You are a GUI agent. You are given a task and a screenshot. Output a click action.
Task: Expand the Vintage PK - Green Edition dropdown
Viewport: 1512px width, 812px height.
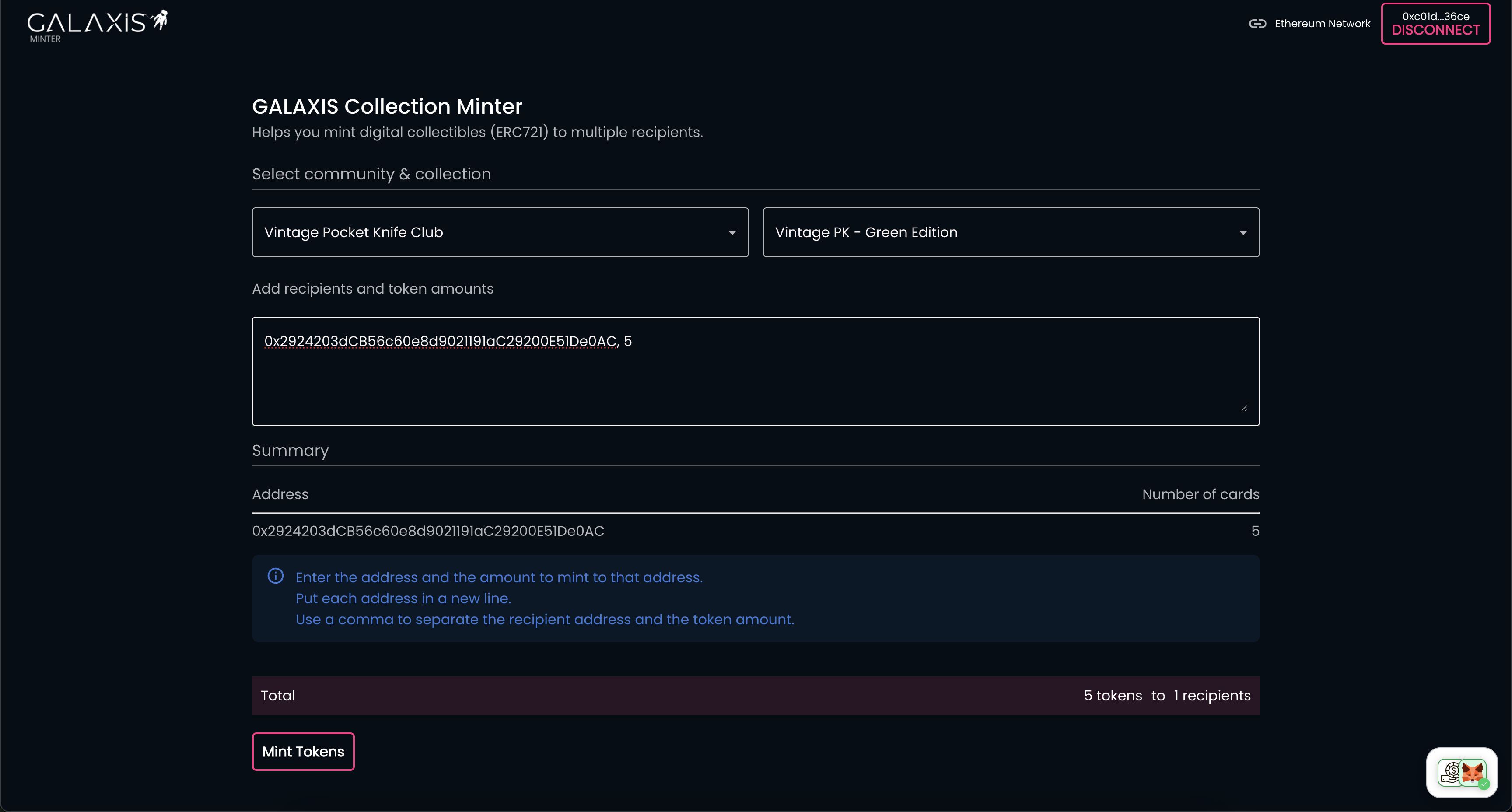click(x=1010, y=232)
